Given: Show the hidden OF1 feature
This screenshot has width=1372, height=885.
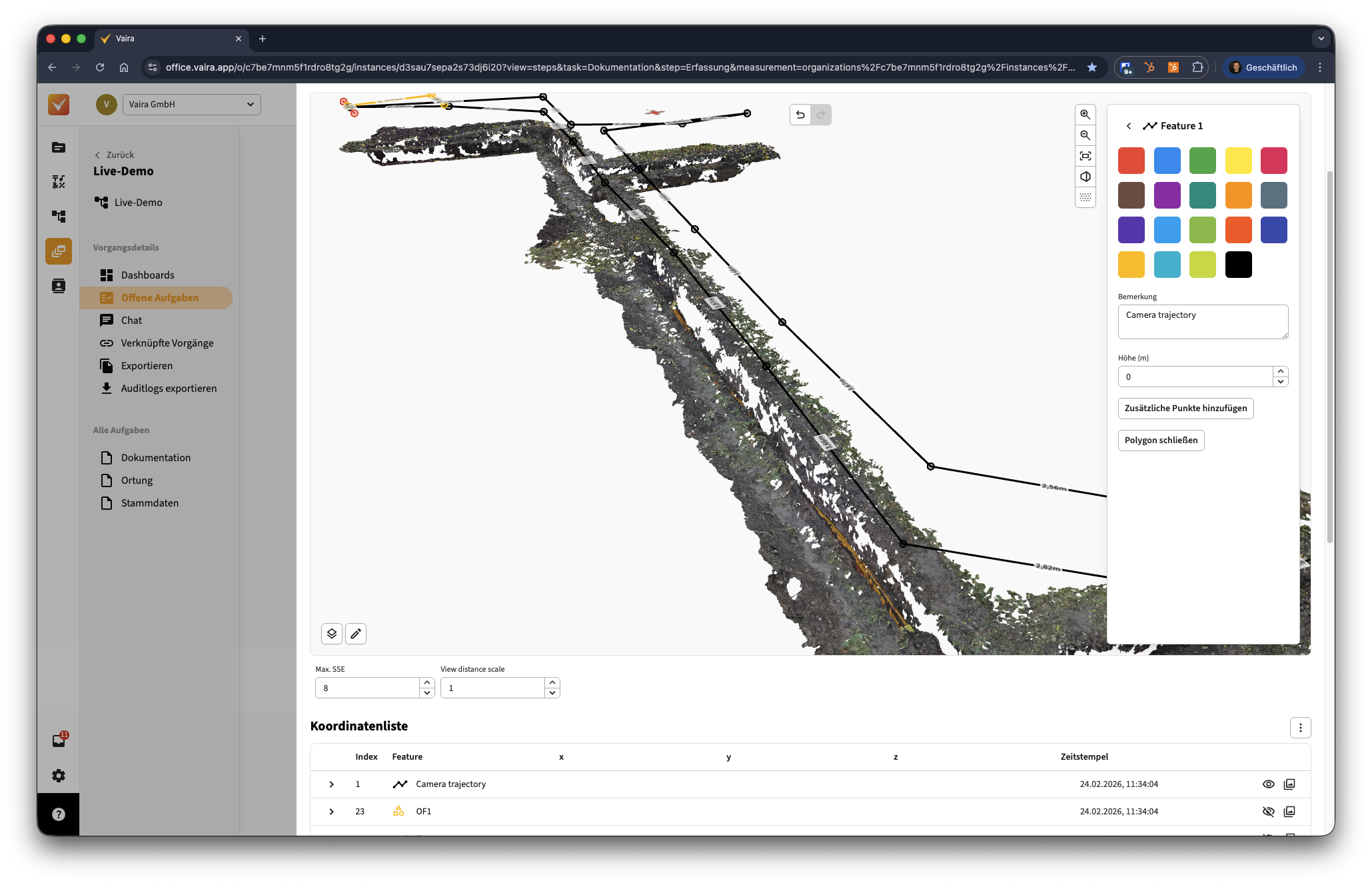Looking at the screenshot, I should click(1268, 812).
